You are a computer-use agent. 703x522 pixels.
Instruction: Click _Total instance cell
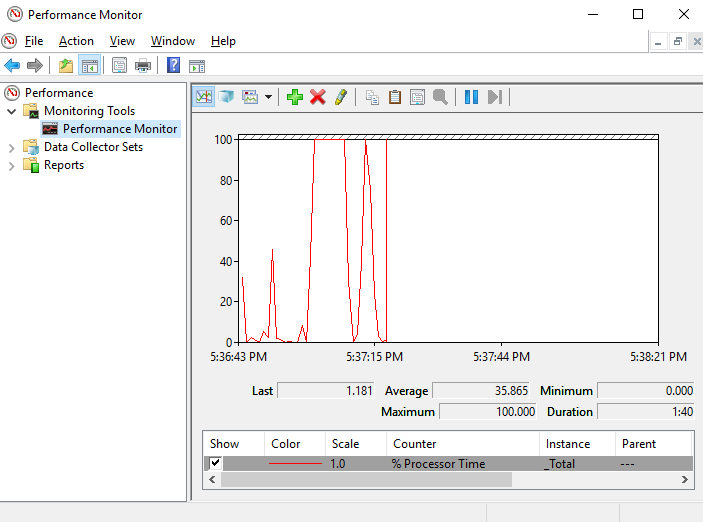coord(559,463)
